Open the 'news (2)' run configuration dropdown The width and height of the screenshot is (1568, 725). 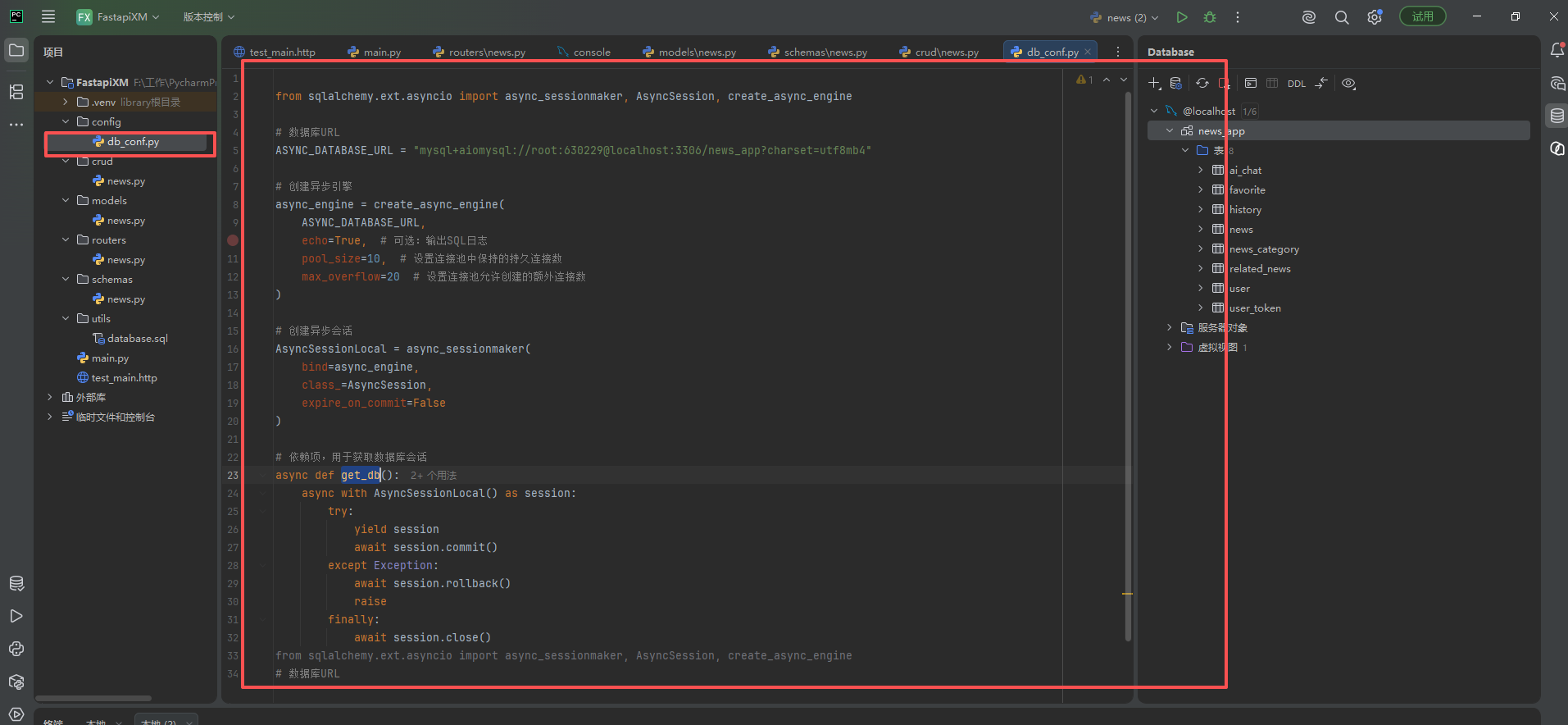(1124, 17)
